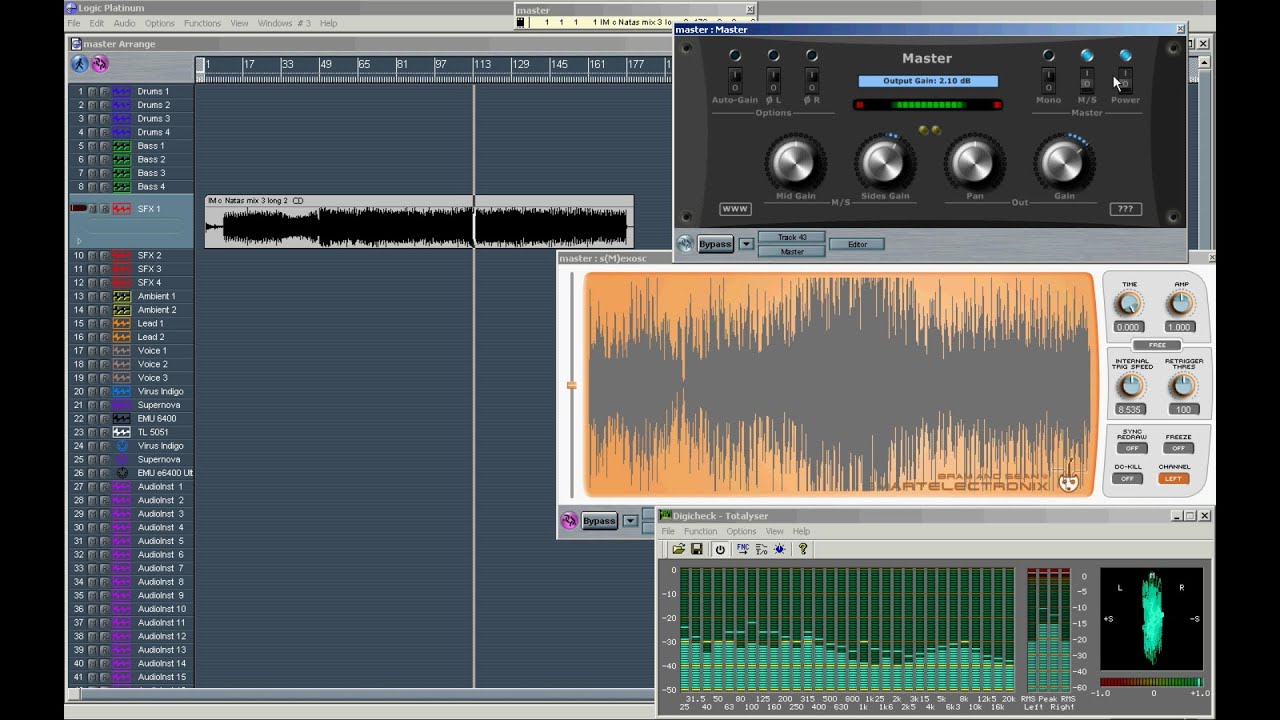Toggle the Power switch in Master plugin
This screenshot has height=720, width=1280.
point(1124,79)
